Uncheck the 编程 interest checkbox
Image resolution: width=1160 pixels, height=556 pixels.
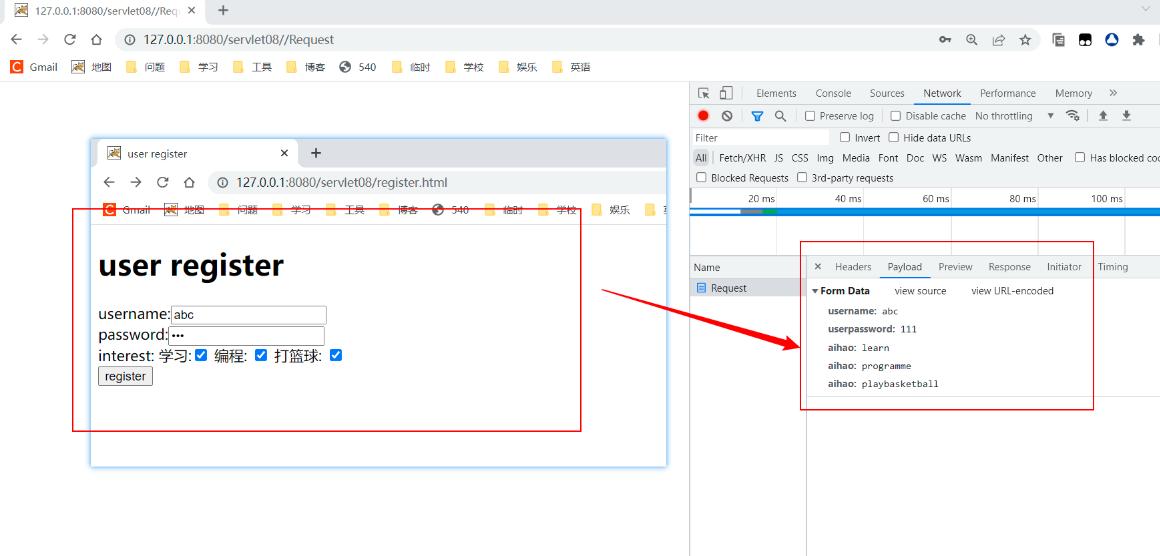click(260, 356)
